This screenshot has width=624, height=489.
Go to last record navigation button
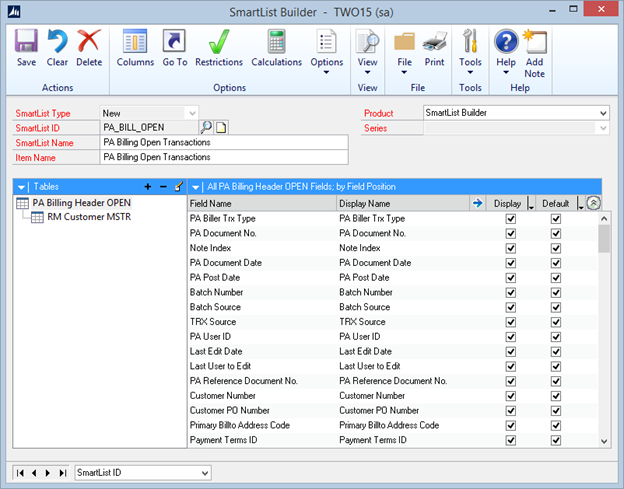[x=62, y=473]
